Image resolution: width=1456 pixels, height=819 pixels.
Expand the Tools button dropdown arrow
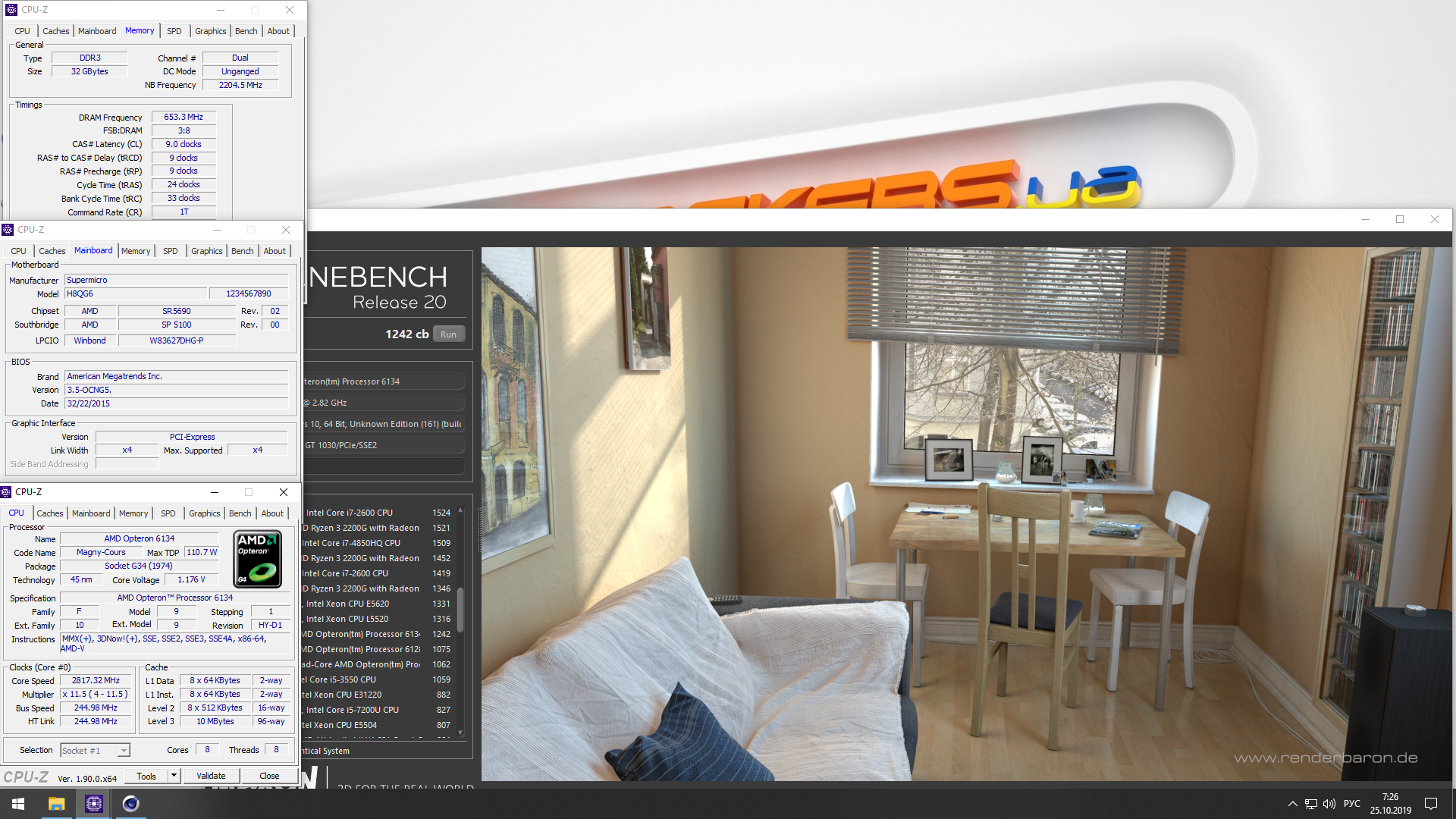pos(174,776)
